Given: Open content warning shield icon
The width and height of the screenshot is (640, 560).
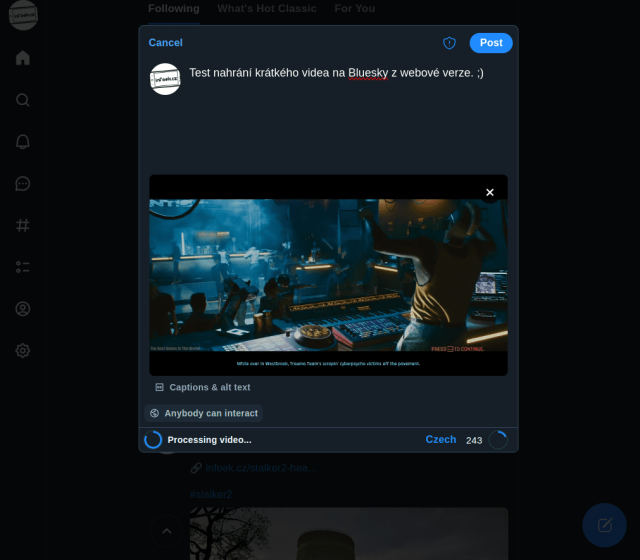Looking at the screenshot, I should coord(449,43).
